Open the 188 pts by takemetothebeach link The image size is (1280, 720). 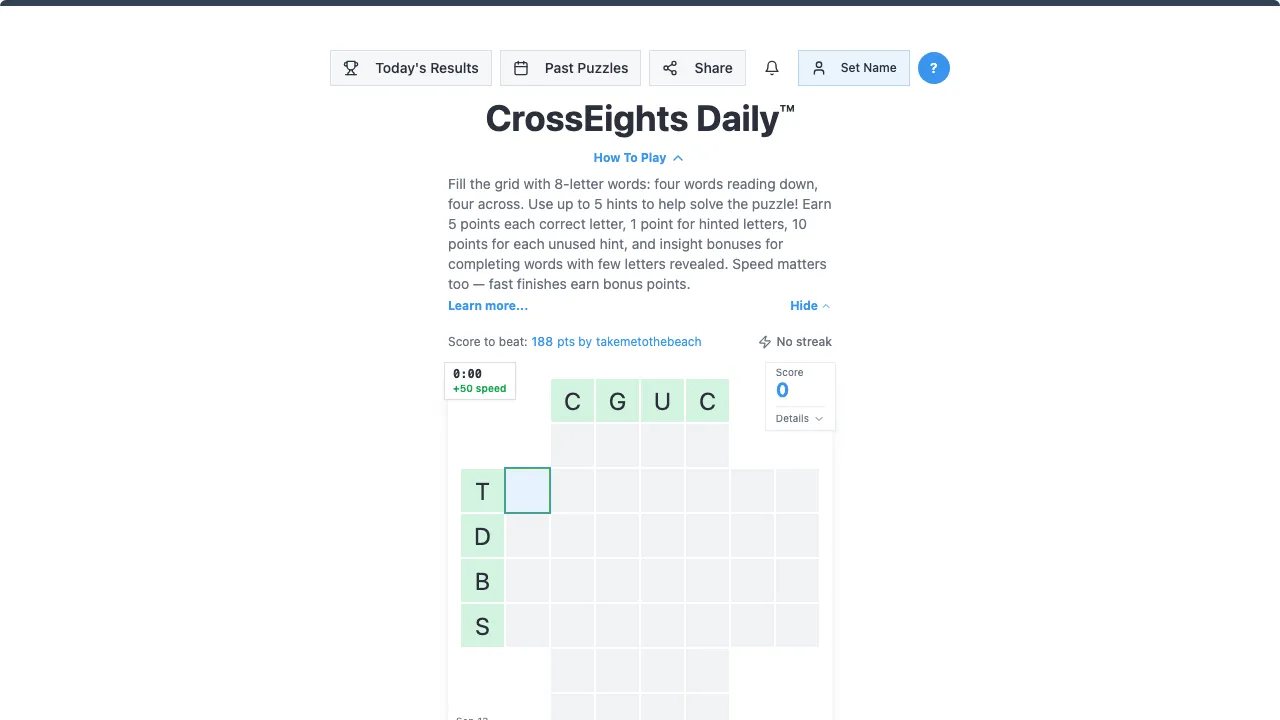pyautogui.click(x=616, y=342)
